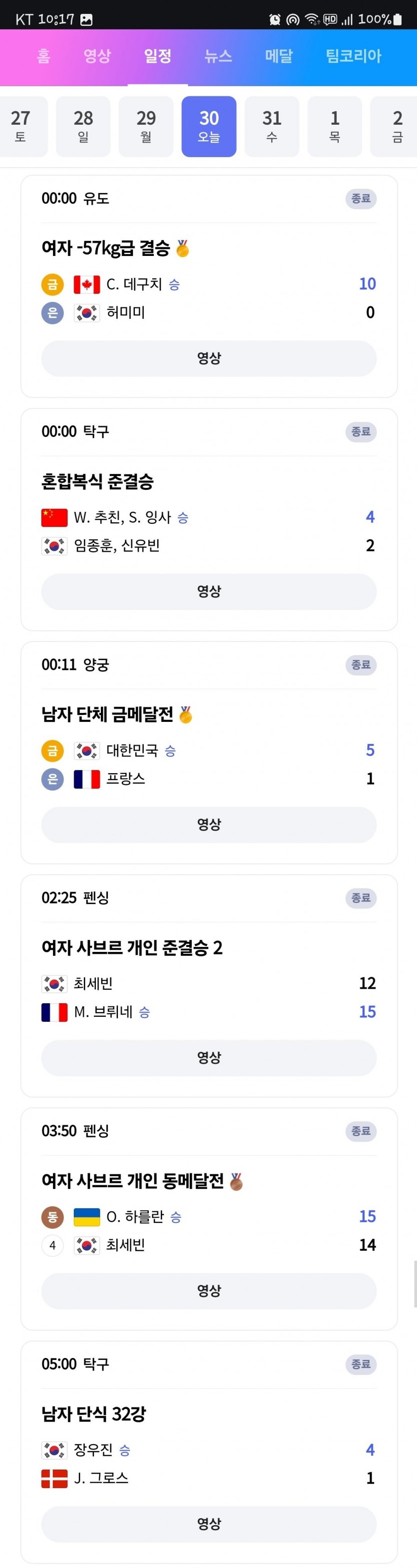The image size is (417, 1568).
Task: Tap the gold 금 badge beside 대한민국
Action: point(52,750)
